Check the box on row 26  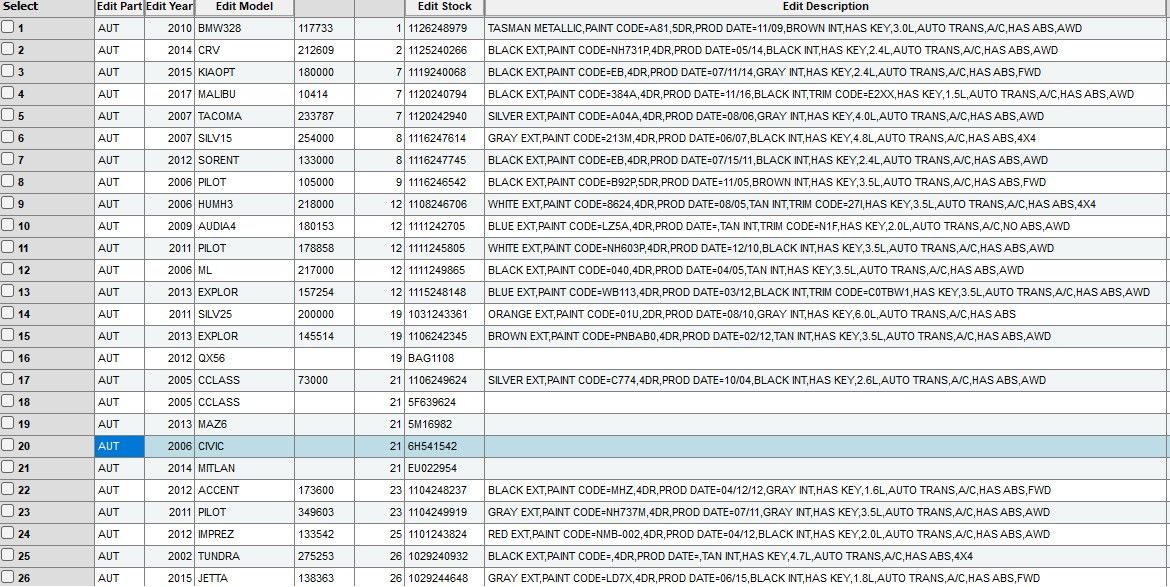[x=7, y=578]
